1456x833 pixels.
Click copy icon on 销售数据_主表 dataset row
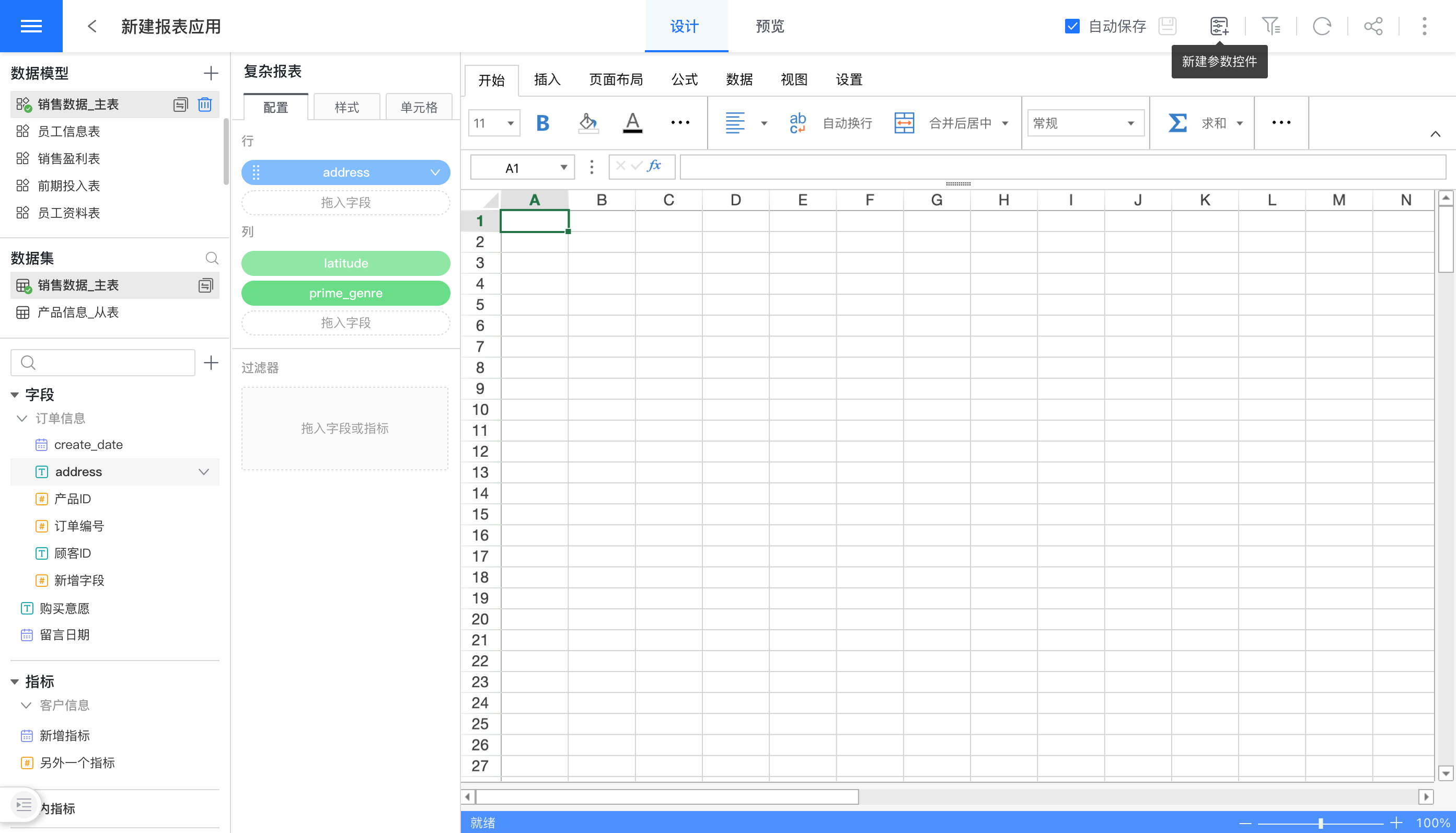tap(205, 285)
